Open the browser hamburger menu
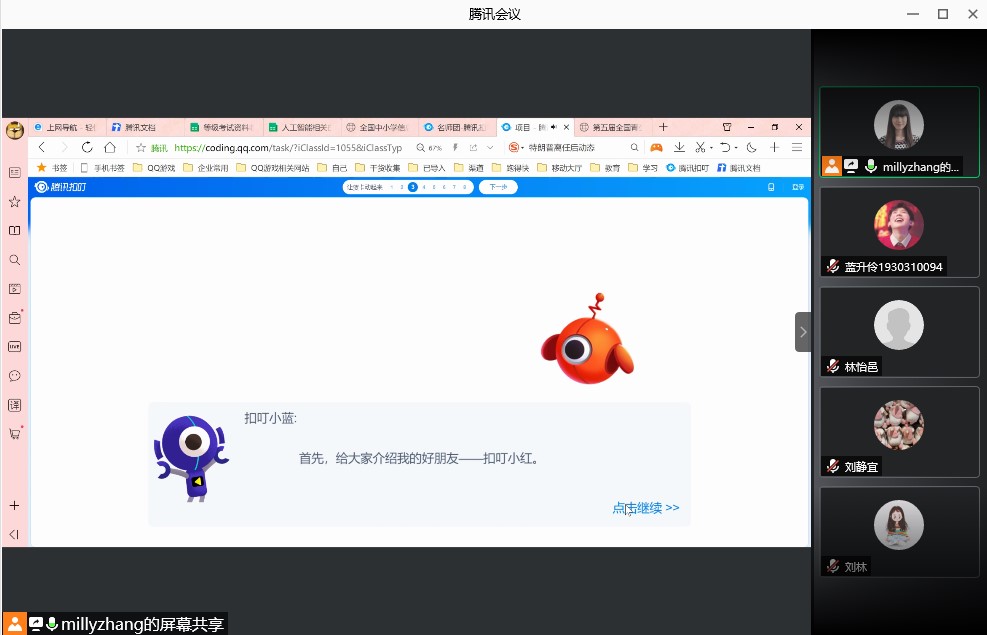 797,147
